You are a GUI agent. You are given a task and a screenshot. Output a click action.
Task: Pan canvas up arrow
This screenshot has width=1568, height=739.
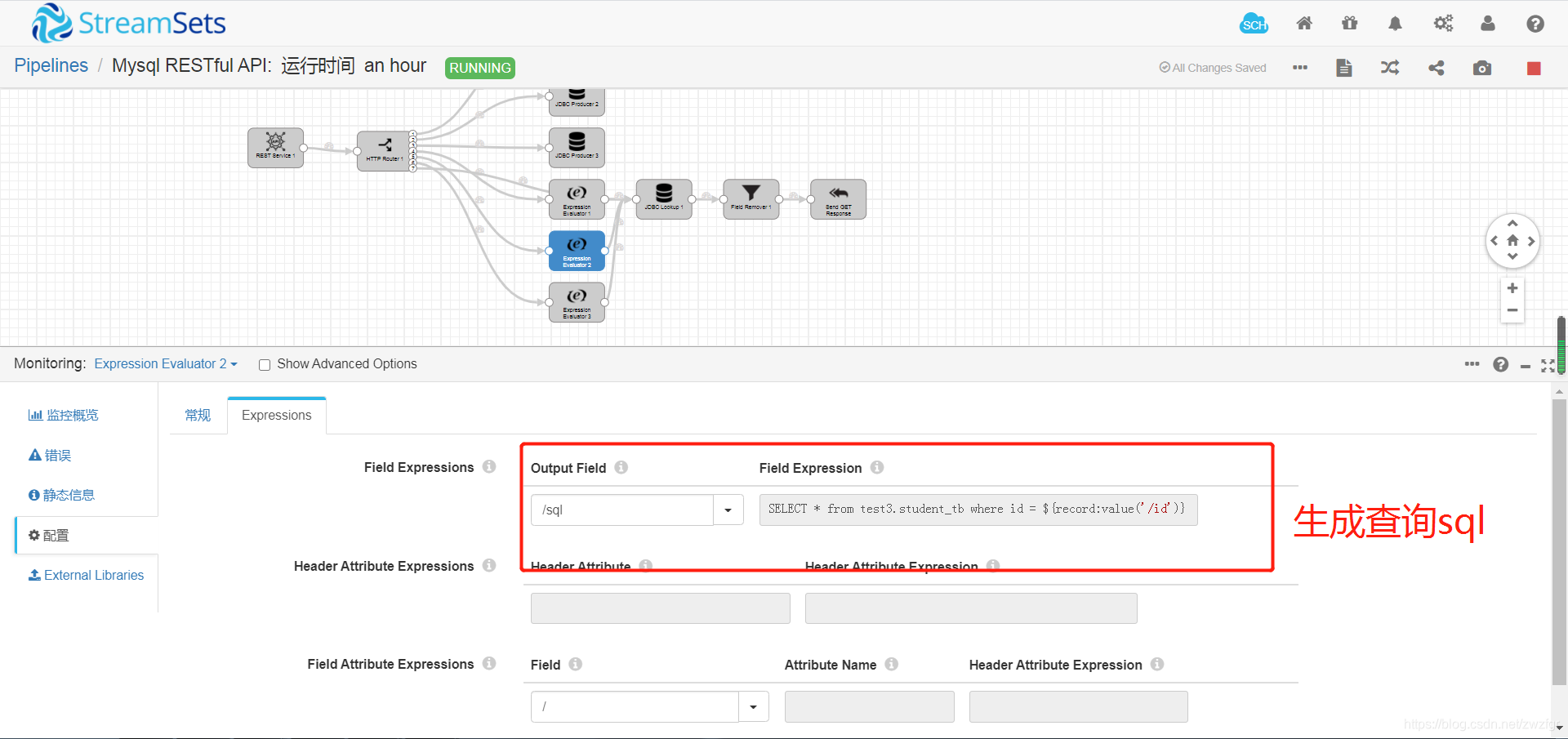click(1512, 223)
